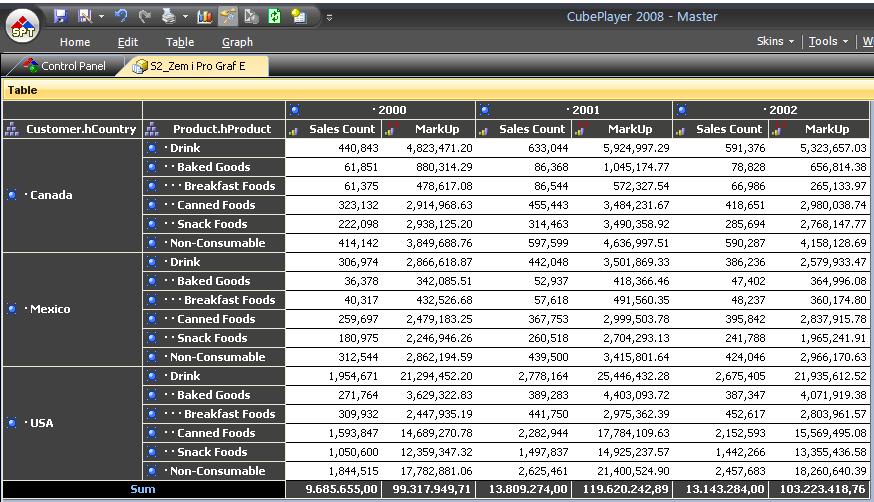874x502 pixels.
Task: Select the Mexico Snack Foods row label
Action: [x=212, y=338]
